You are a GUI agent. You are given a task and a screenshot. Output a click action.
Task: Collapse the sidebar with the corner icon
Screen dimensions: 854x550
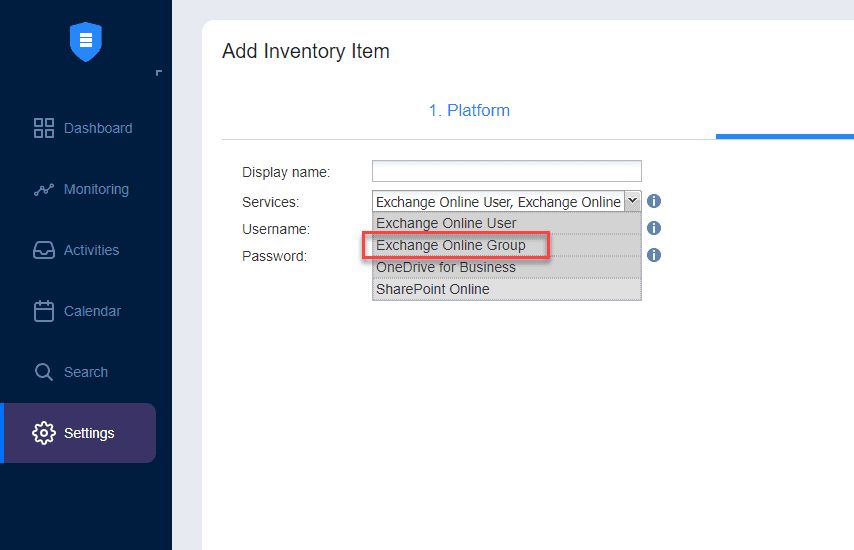(x=158, y=73)
